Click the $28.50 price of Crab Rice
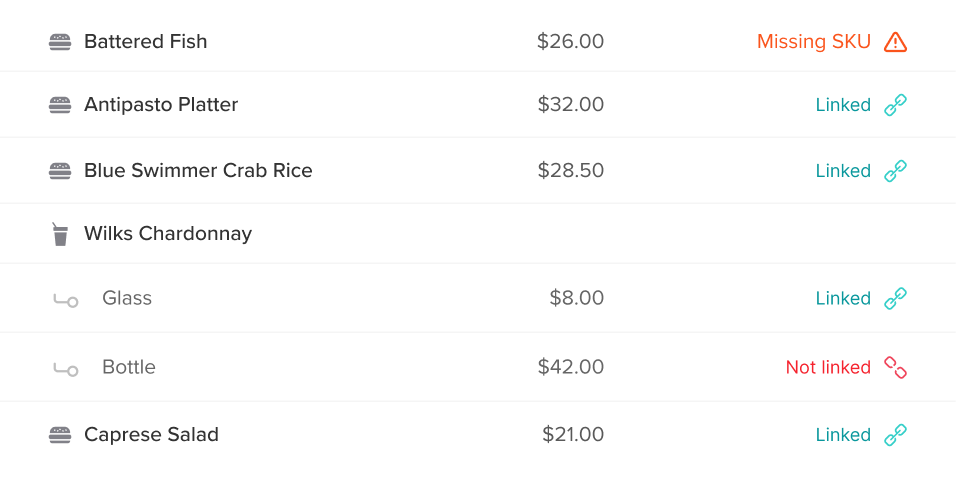 570,171
